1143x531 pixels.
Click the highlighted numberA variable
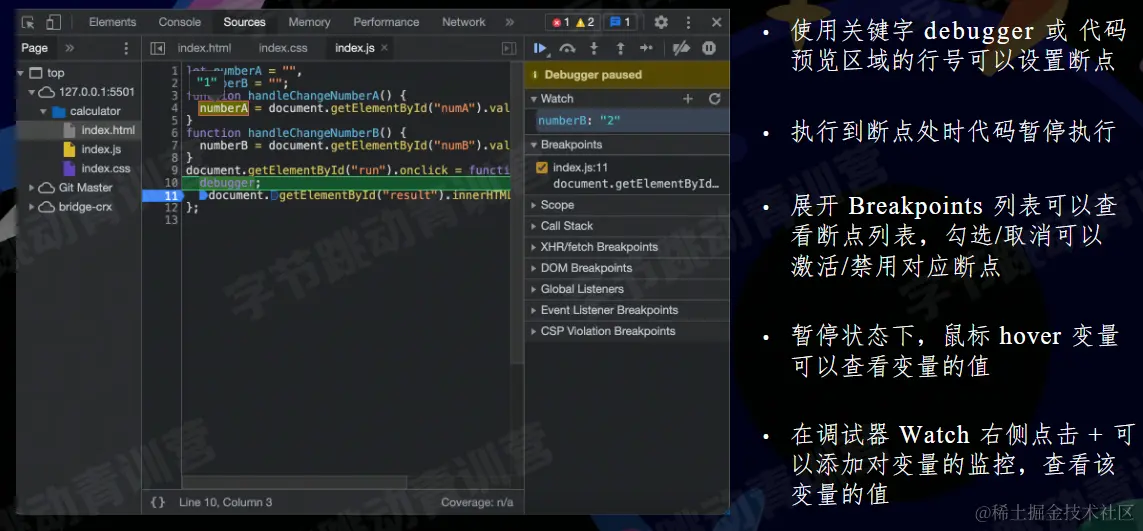[224, 108]
